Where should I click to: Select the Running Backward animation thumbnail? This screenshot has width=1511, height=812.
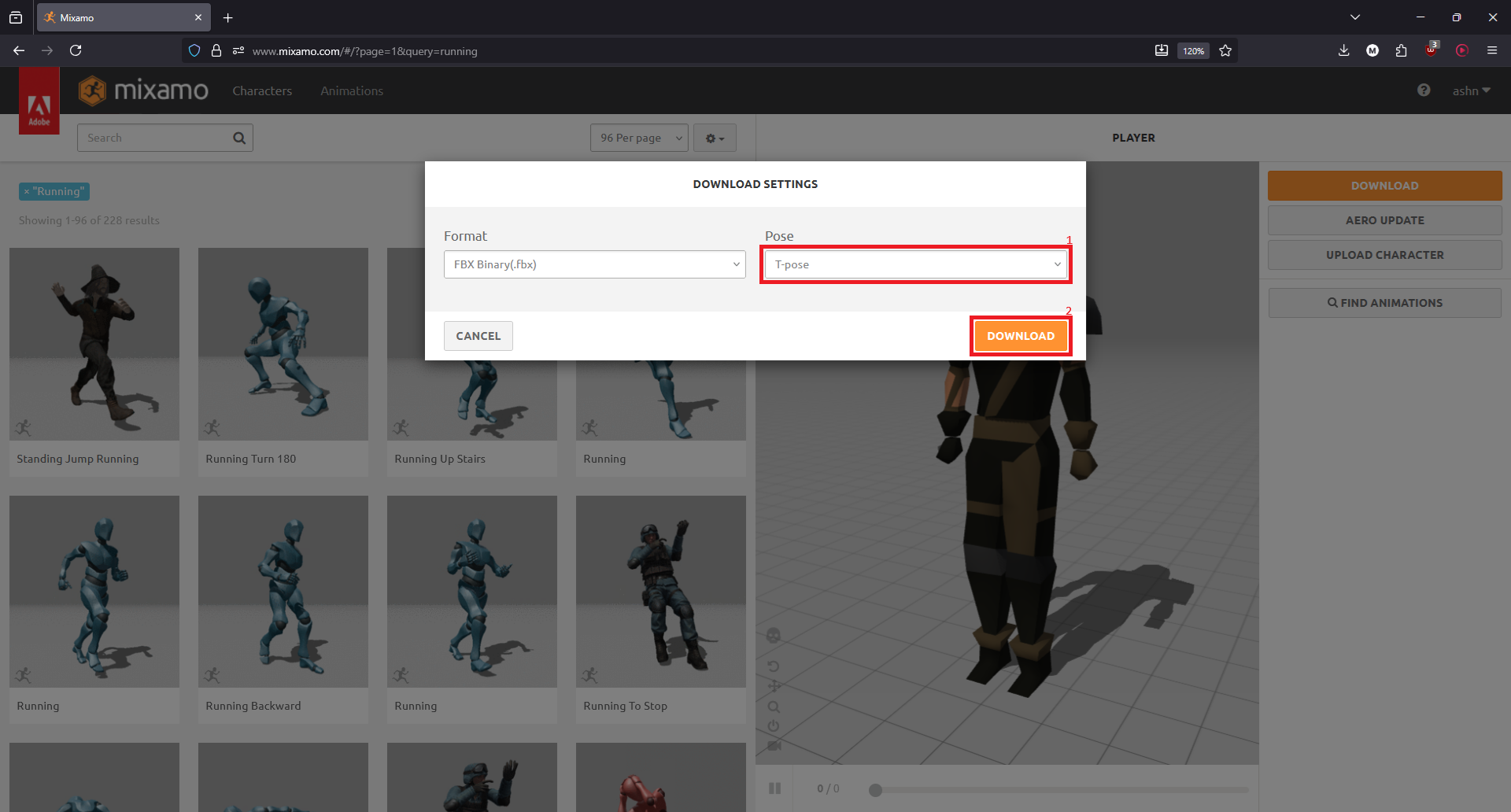[283, 592]
